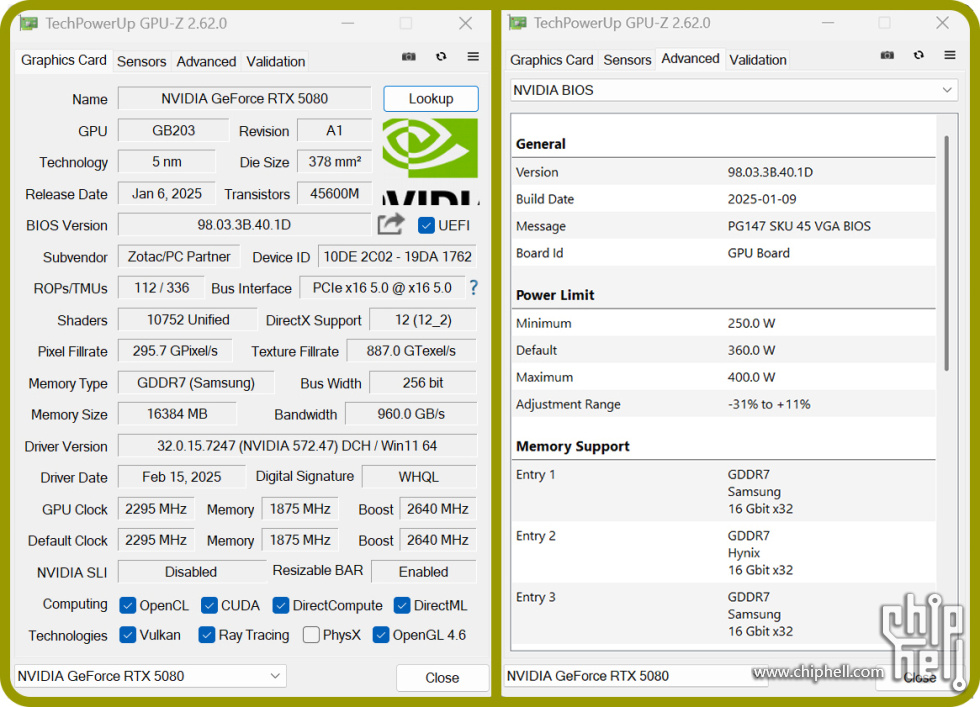The height and width of the screenshot is (707, 980).
Task: Click the Bus Interface field PCIe x16 5.0
Action: click(x=382, y=288)
